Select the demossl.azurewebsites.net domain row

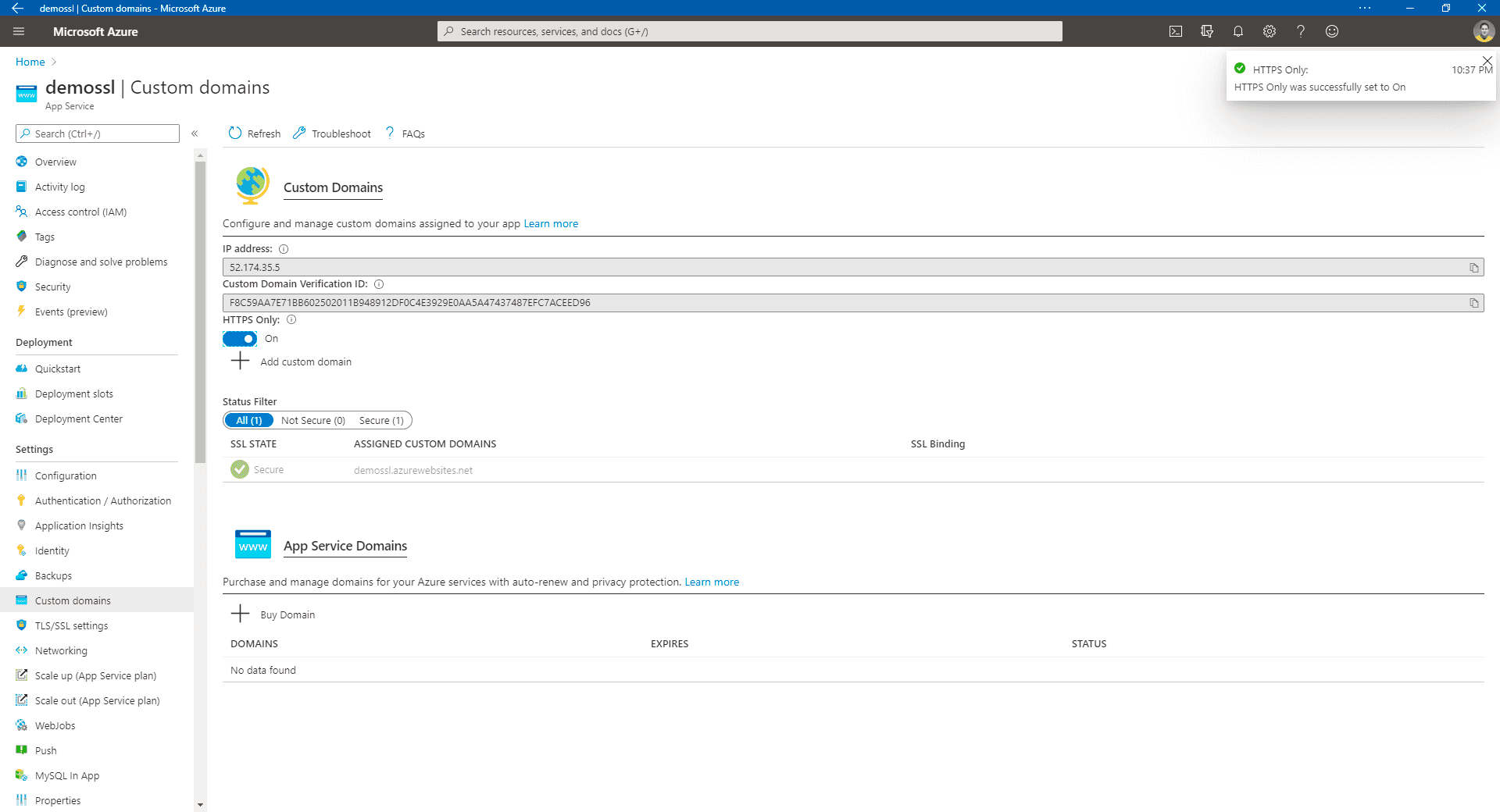pos(853,470)
